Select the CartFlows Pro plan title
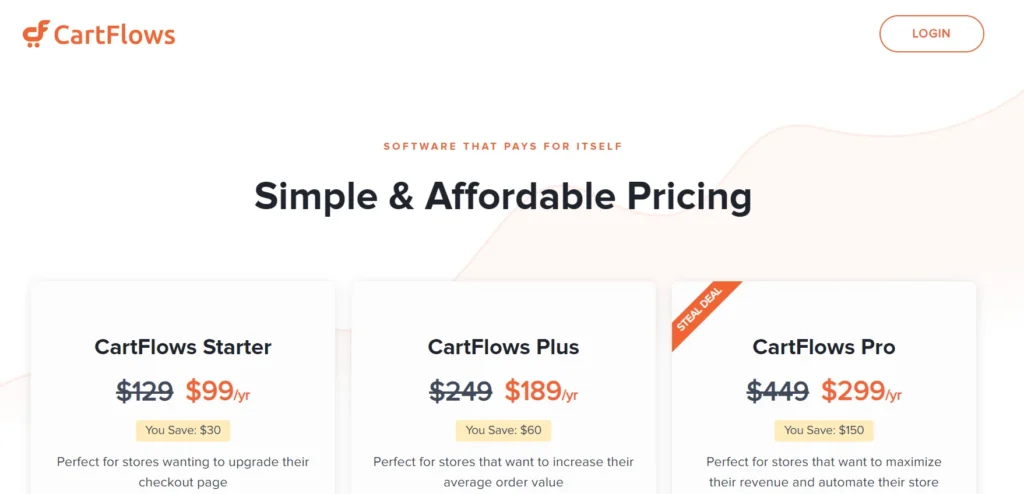Viewport: 1024px width, 494px height. [x=824, y=346]
